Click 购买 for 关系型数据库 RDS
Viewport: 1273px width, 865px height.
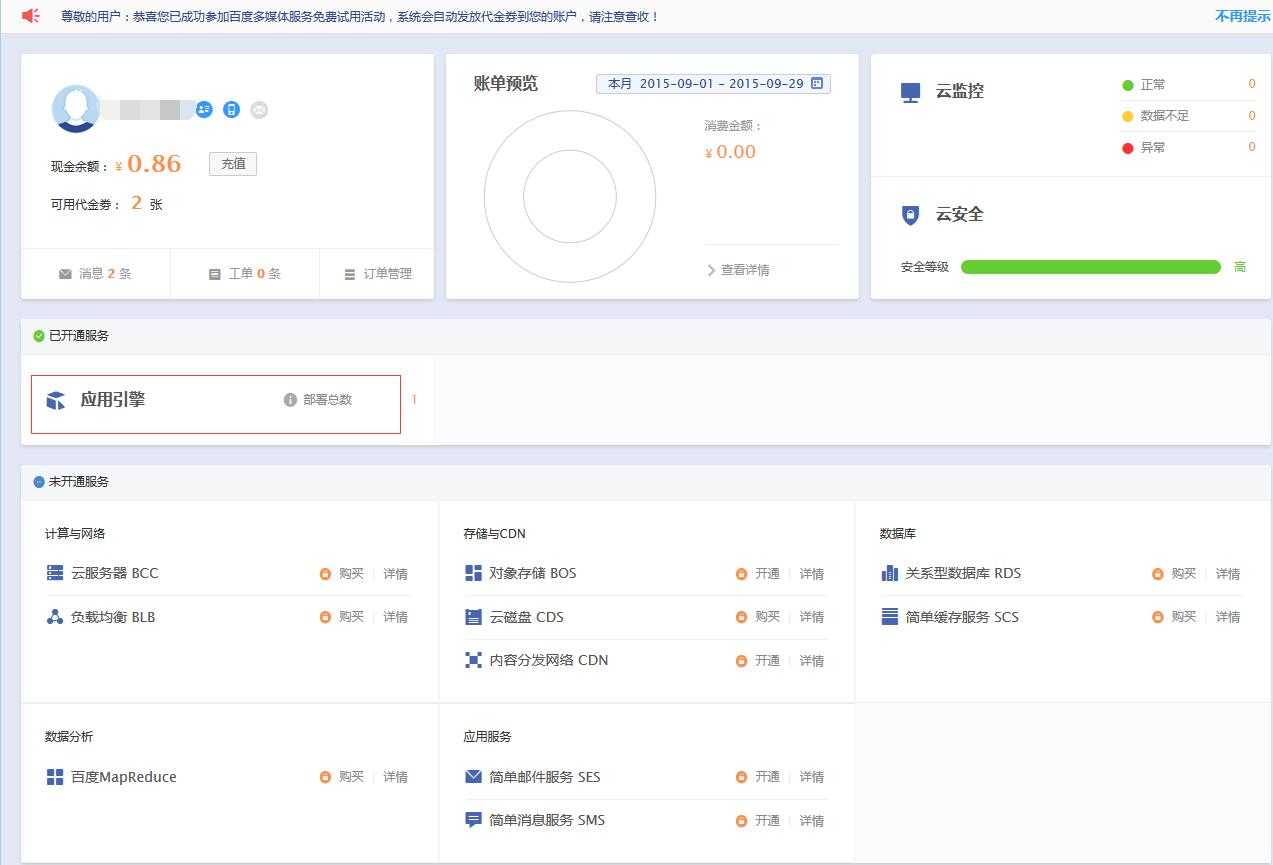click(1183, 574)
